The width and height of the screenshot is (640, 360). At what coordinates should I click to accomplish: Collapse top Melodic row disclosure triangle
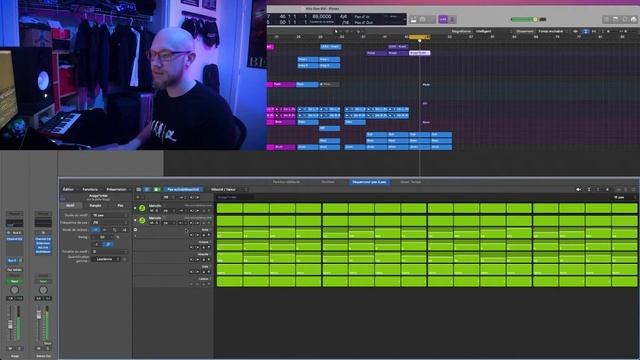pyautogui.click(x=135, y=208)
